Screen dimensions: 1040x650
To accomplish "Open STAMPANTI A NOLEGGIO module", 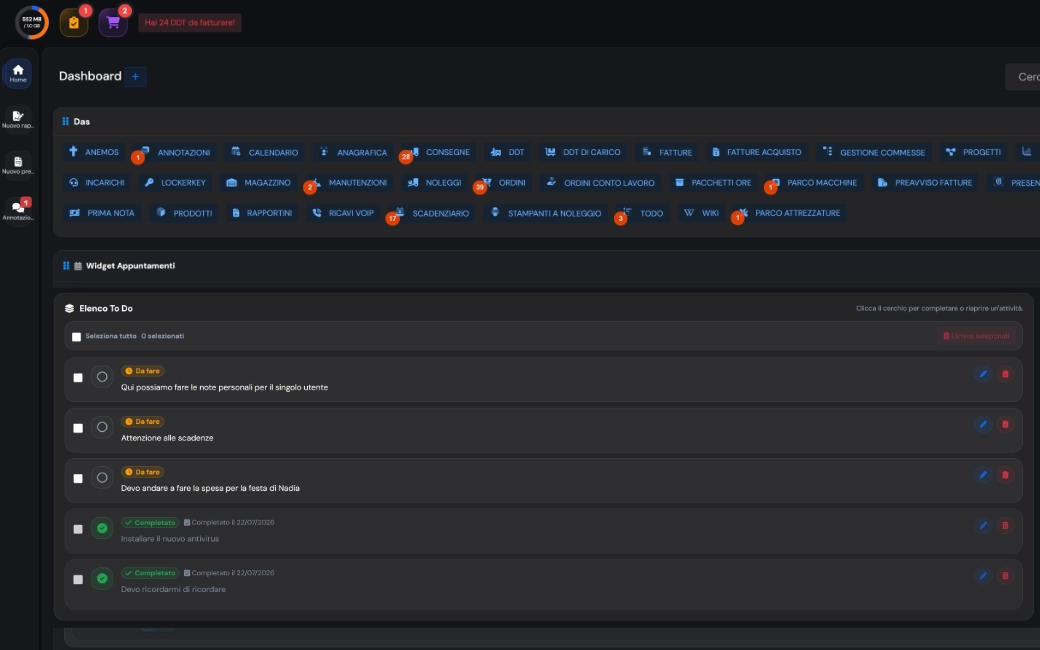I will coord(546,213).
